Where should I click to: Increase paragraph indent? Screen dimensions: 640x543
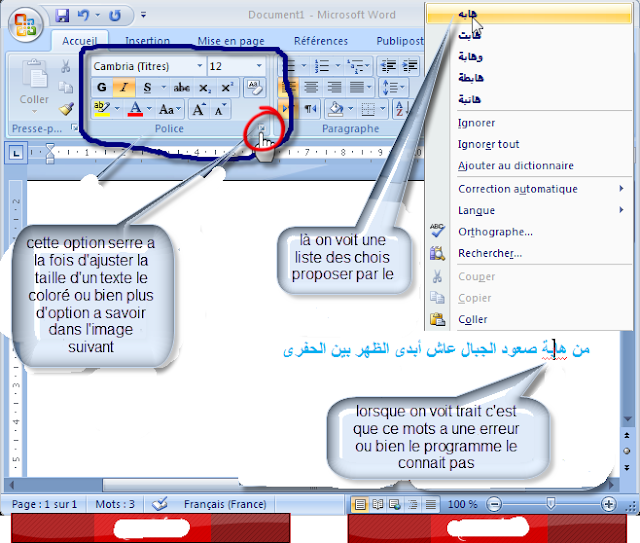(410, 66)
